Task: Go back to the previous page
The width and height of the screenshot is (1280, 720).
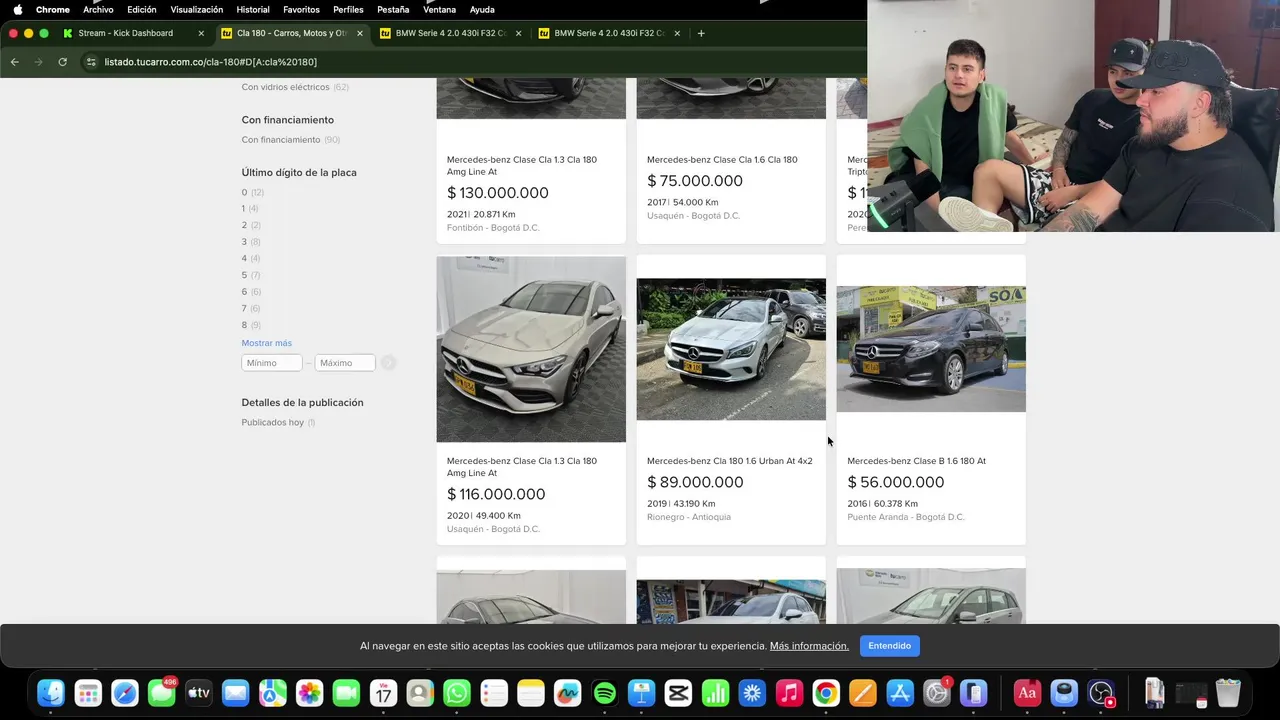Action: click(x=14, y=62)
